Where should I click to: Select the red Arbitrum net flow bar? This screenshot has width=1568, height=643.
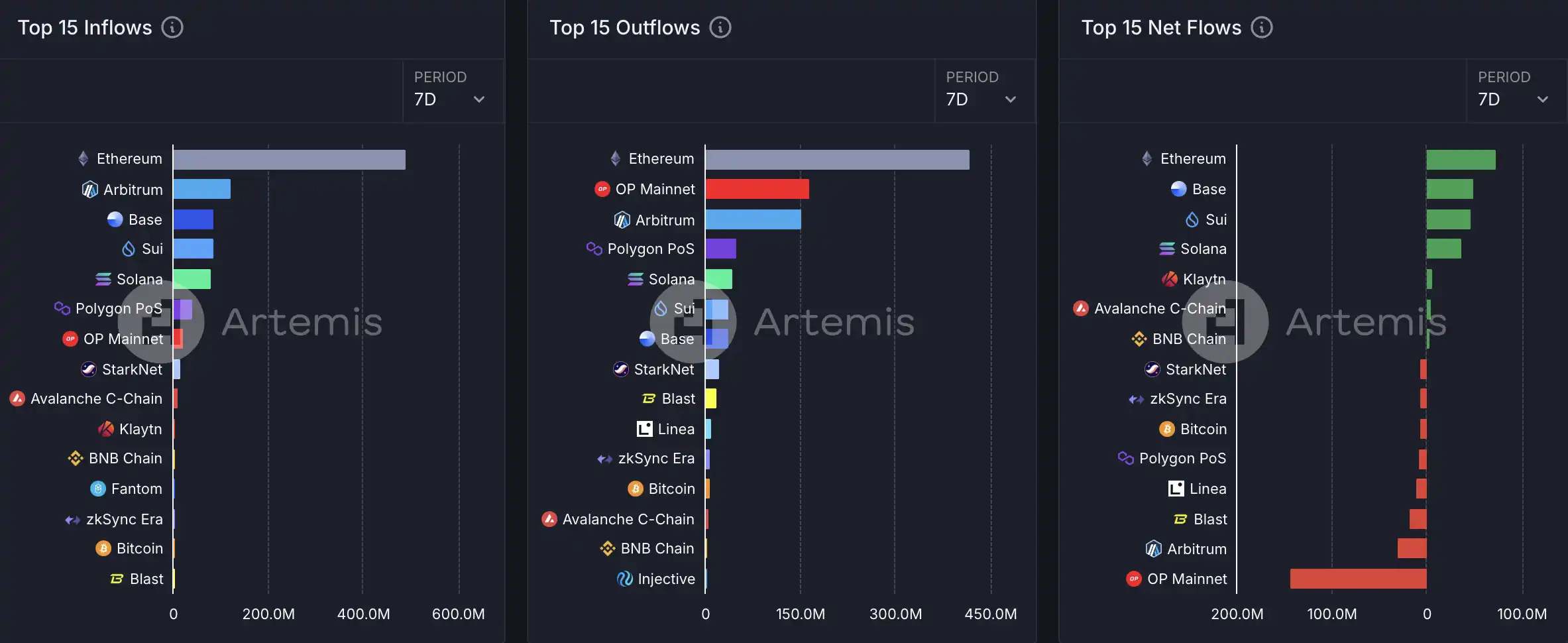1412,548
